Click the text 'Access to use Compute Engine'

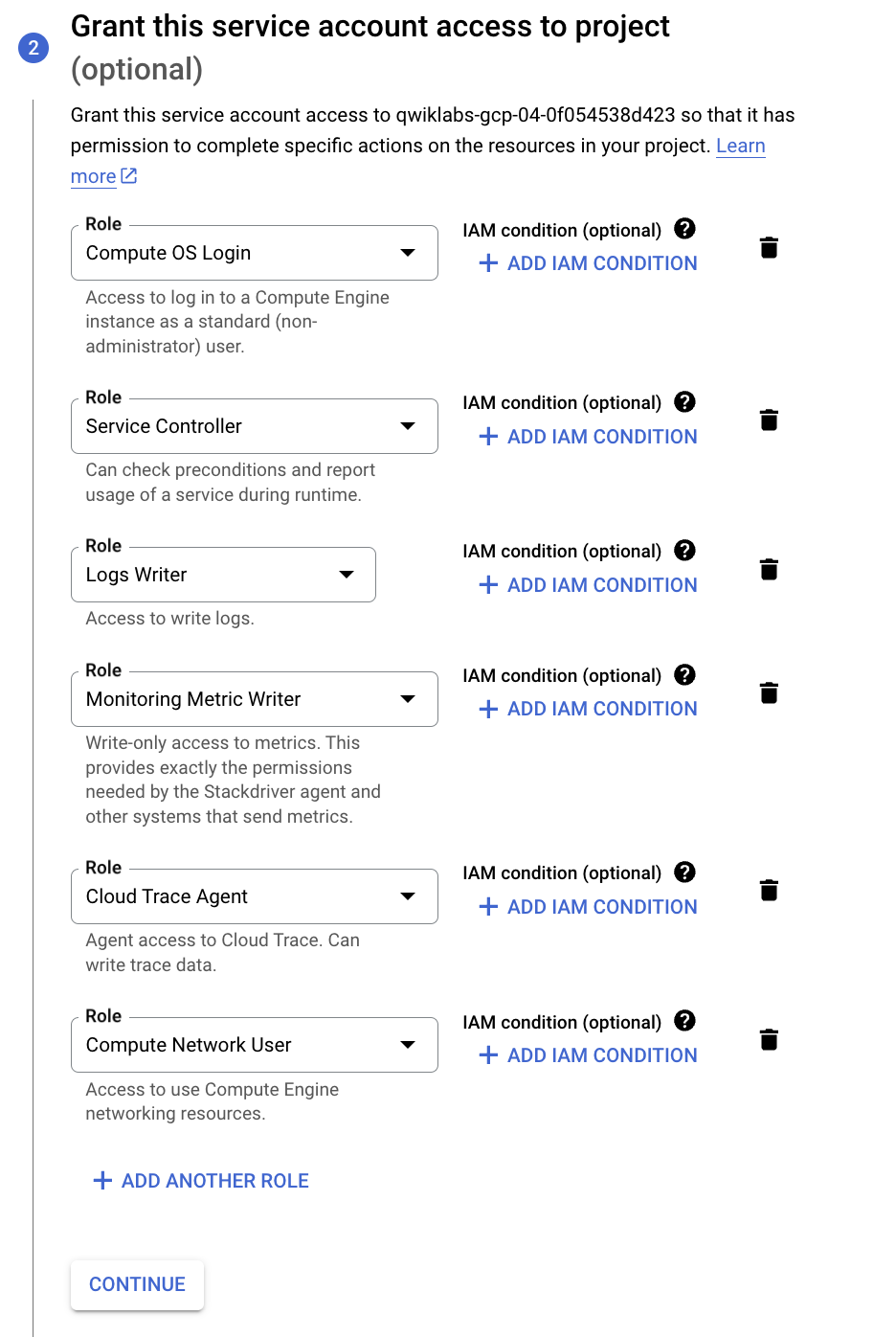(x=213, y=1090)
